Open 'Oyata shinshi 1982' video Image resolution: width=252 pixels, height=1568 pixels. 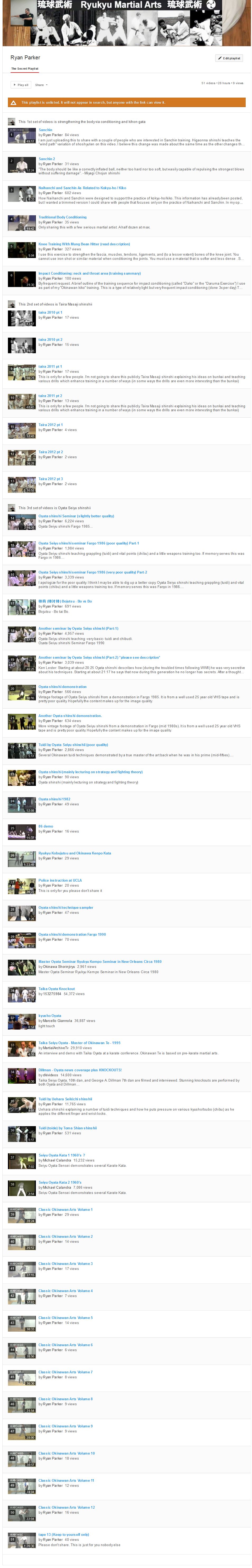[54, 799]
